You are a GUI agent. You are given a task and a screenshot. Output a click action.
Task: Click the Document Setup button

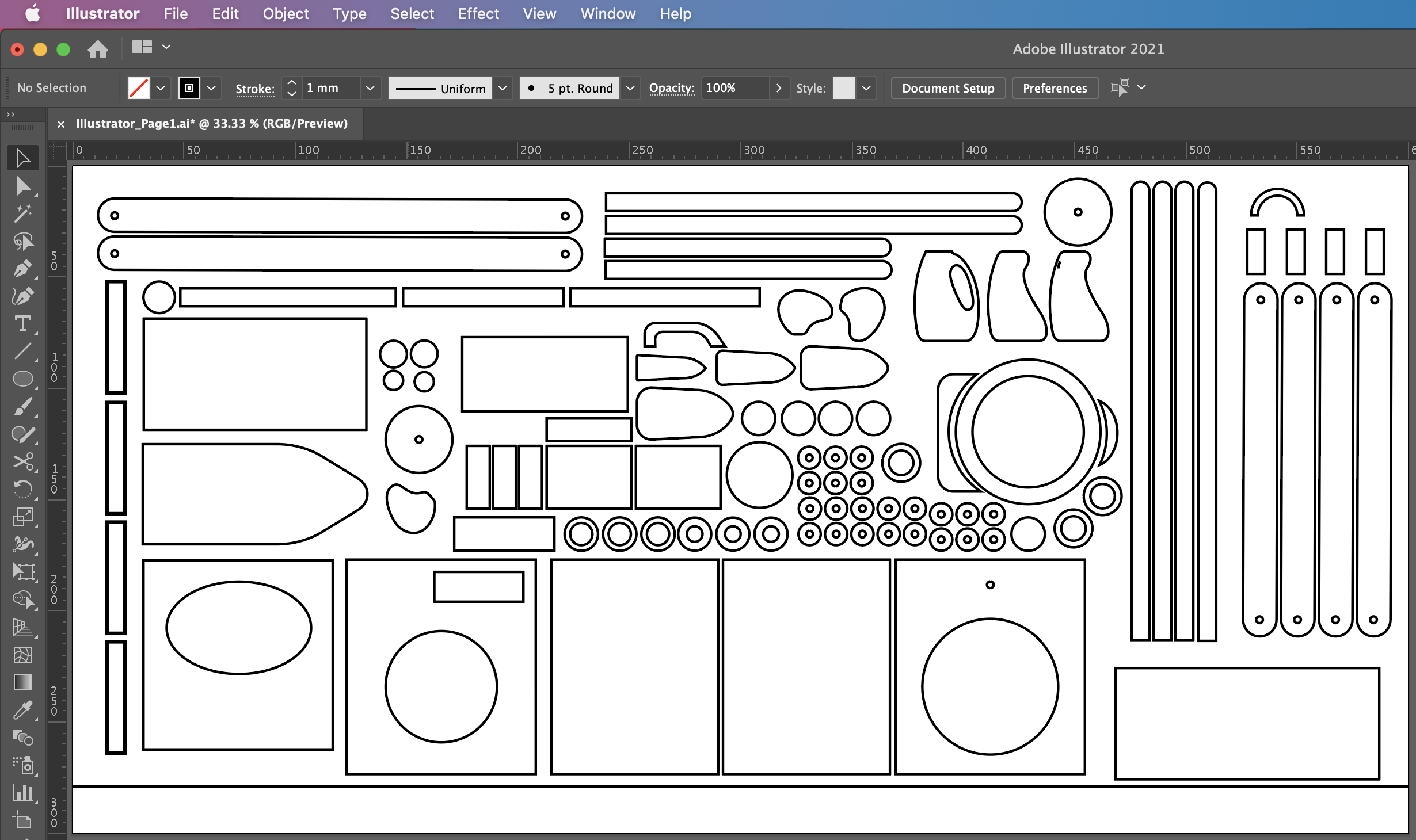point(947,88)
